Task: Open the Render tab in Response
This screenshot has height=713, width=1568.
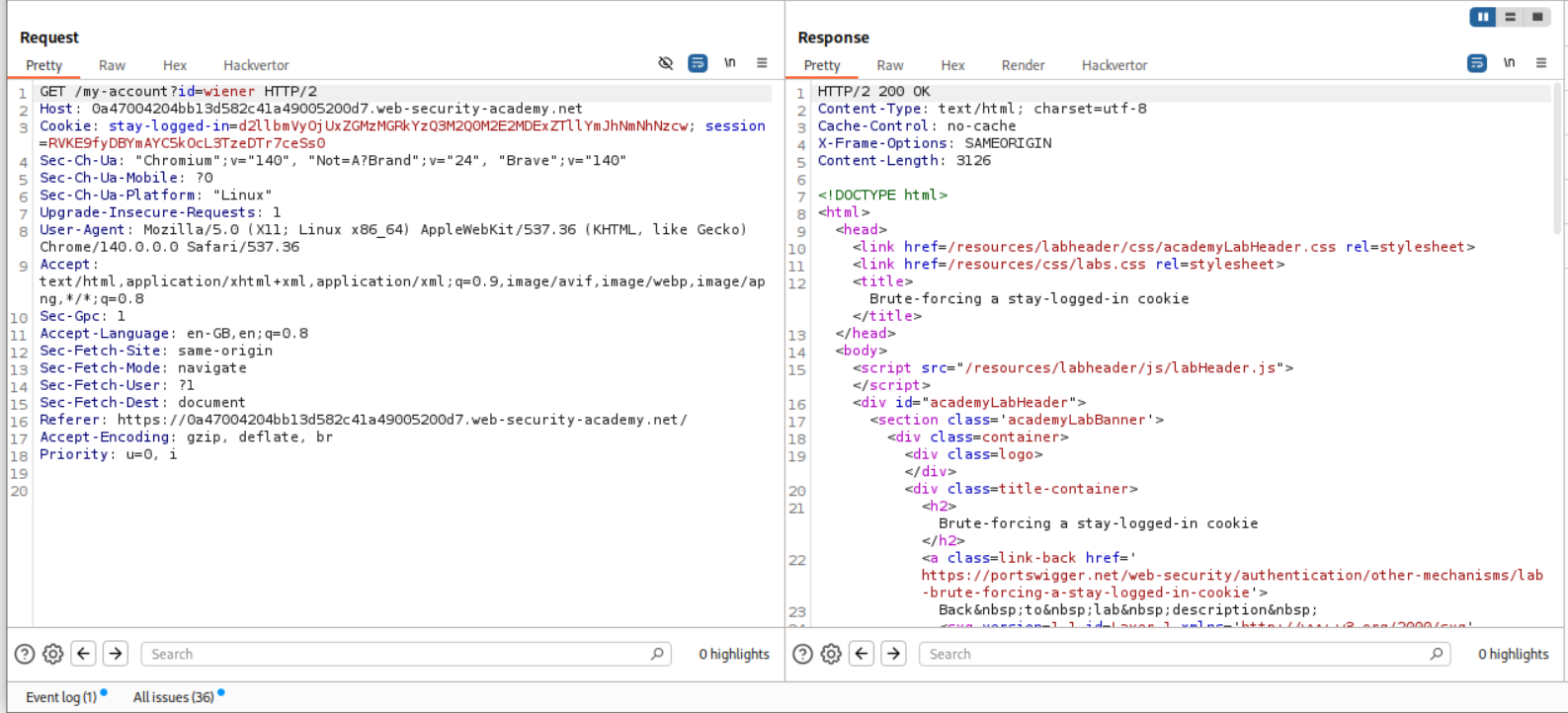Action: pos(1023,65)
